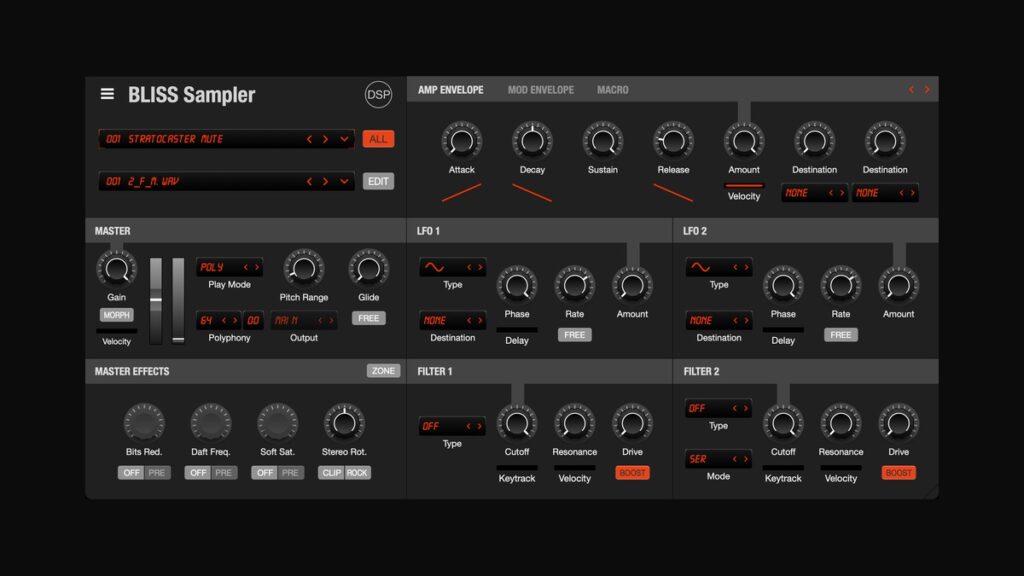Click the Stereo Rot. knob
The height and width of the screenshot is (576, 1024).
pos(345,422)
